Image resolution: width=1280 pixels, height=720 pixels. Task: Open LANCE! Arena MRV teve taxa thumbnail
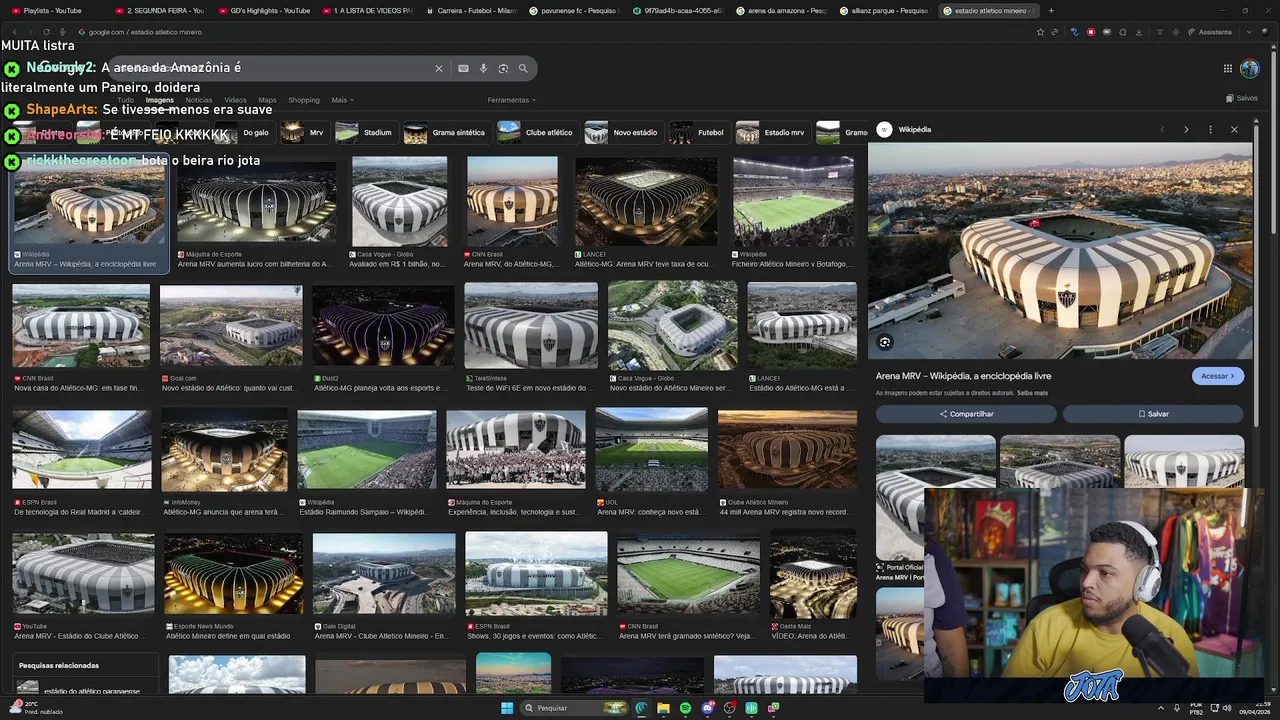pos(646,201)
